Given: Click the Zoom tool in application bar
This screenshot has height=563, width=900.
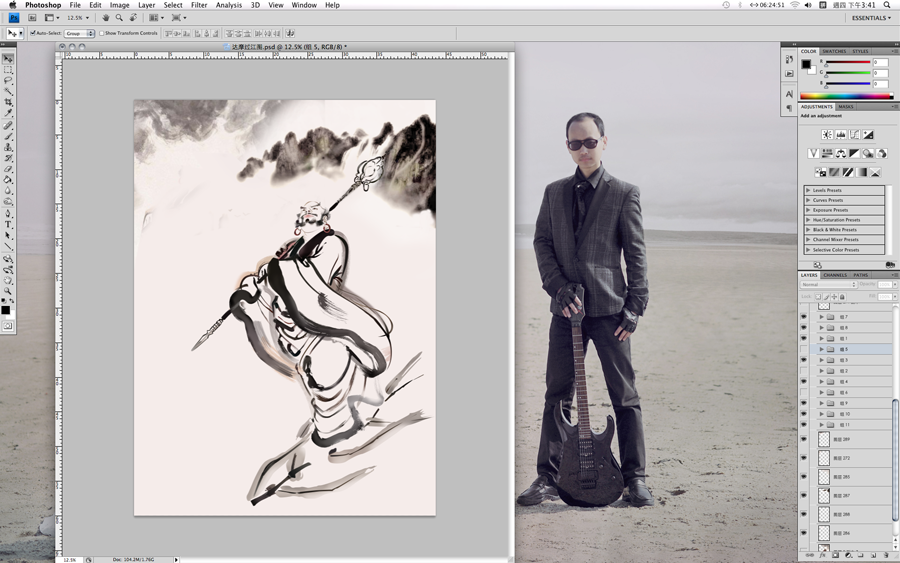Looking at the screenshot, I should [x=119, y=18].
